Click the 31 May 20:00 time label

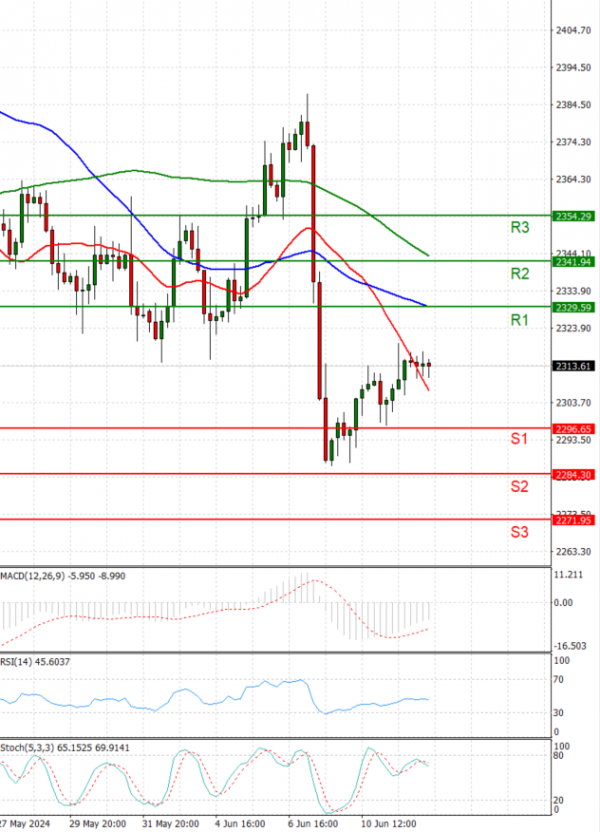click(x=171, y=824)
